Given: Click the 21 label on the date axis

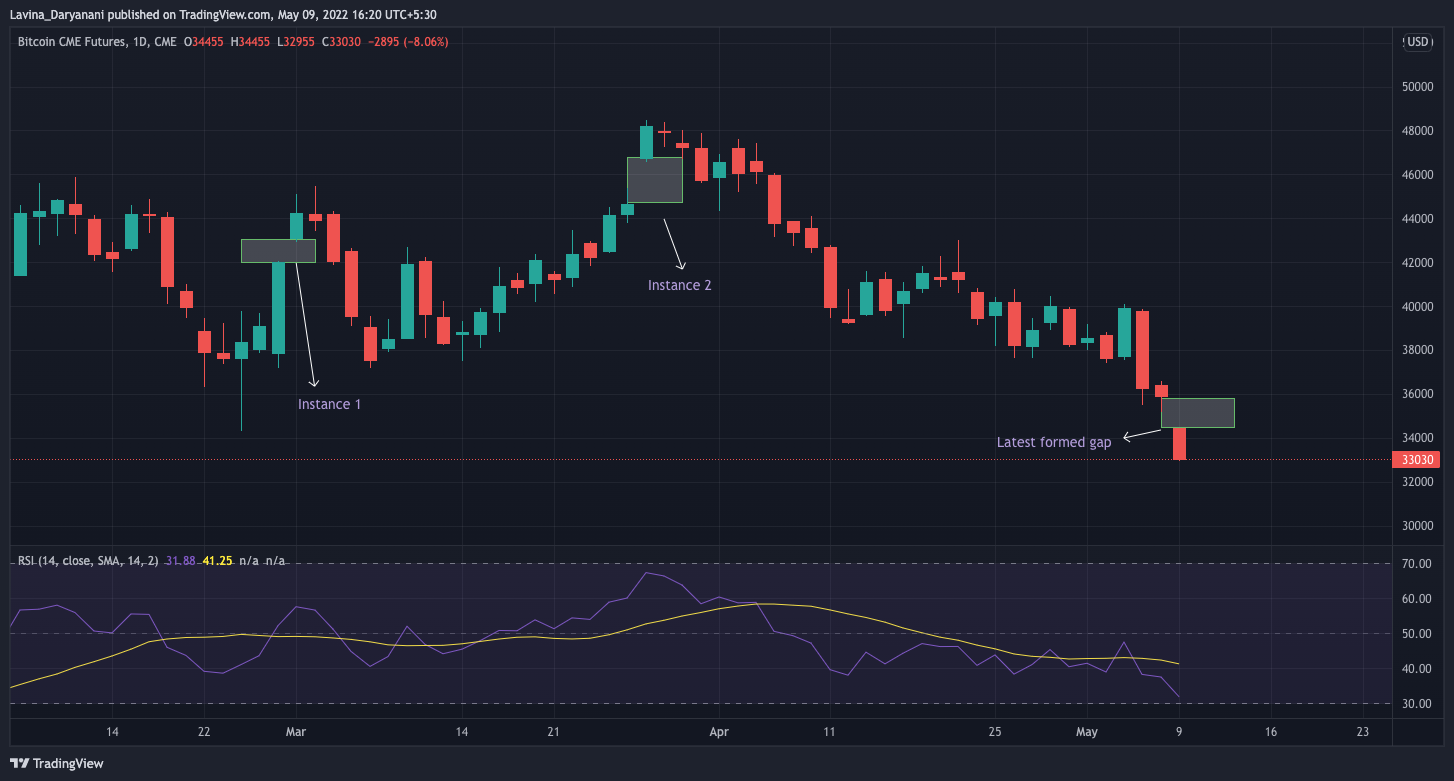Looking at the screenshot, I should tap(553, 732).
